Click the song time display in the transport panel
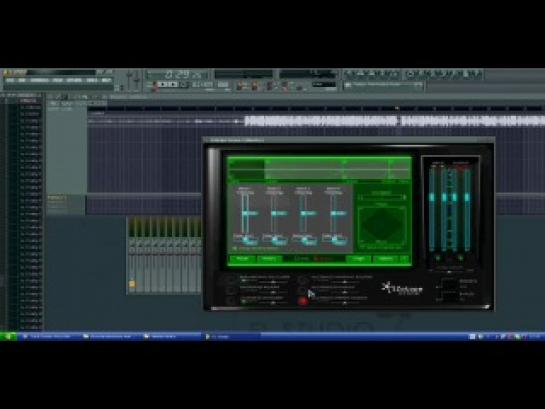 178,74
